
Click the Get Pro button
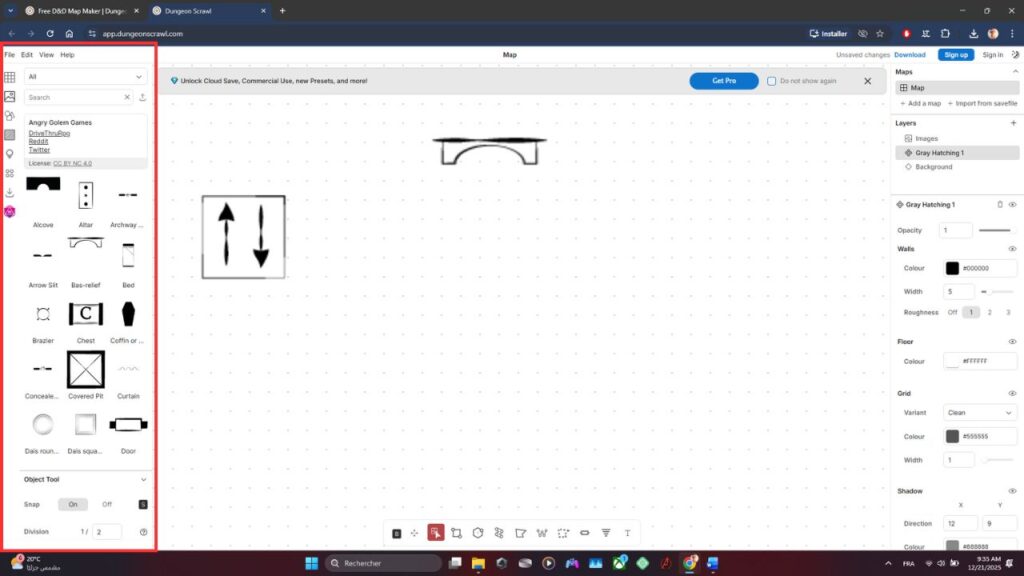coord(723,81)
